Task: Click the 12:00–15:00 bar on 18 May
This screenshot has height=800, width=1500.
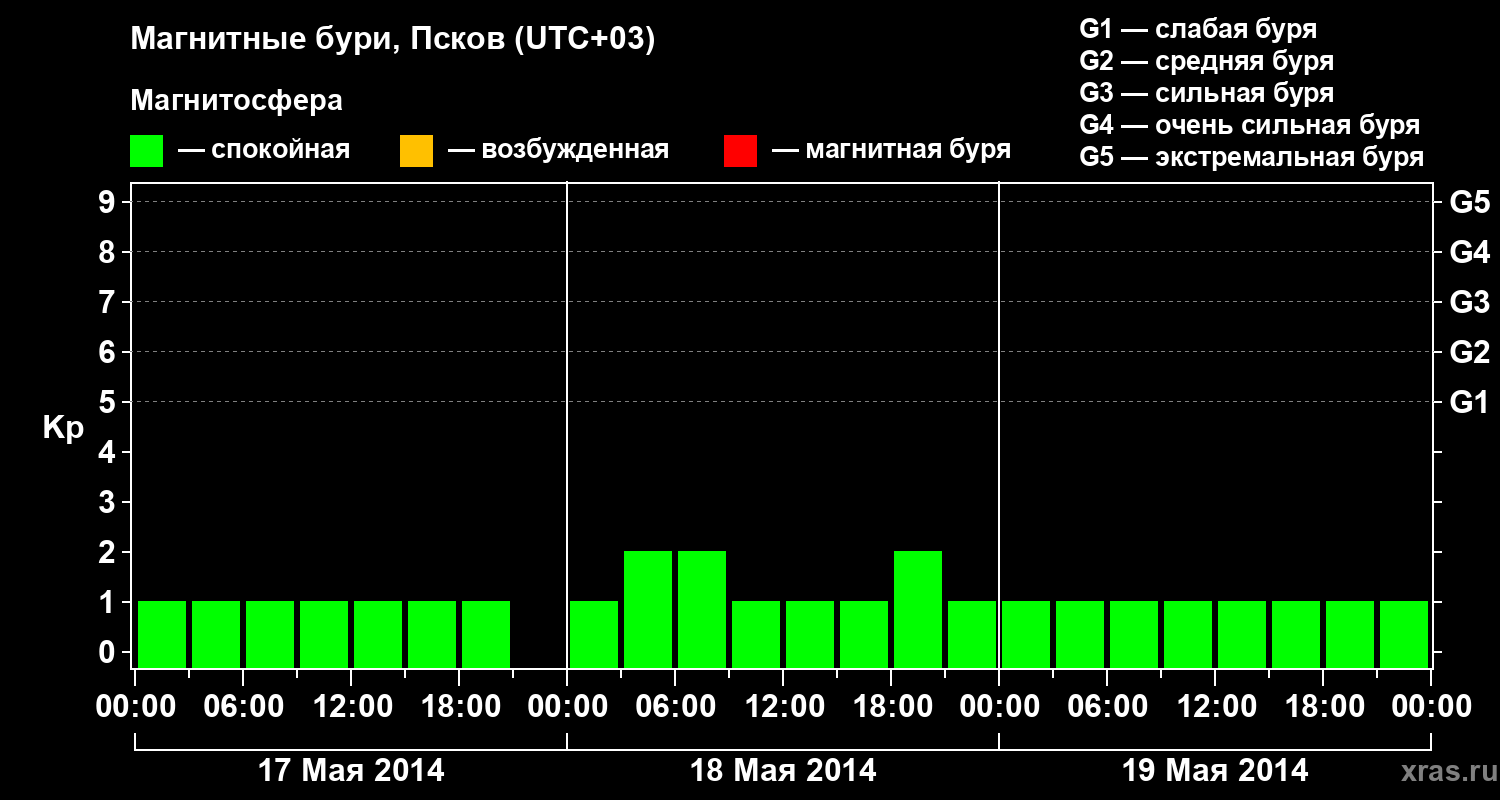Action: (810, 634)
